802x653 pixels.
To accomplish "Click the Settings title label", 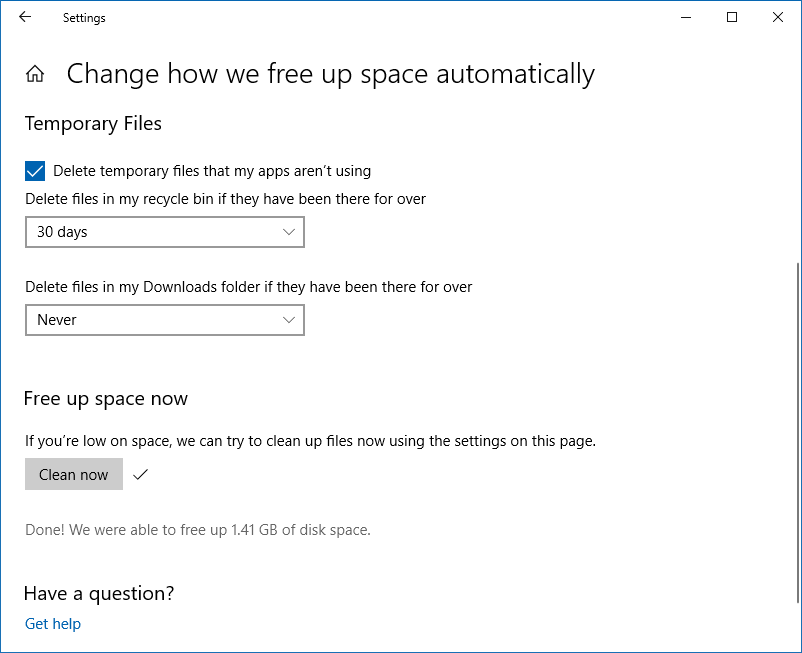I will pyautogui.click(x=83, y=17).
